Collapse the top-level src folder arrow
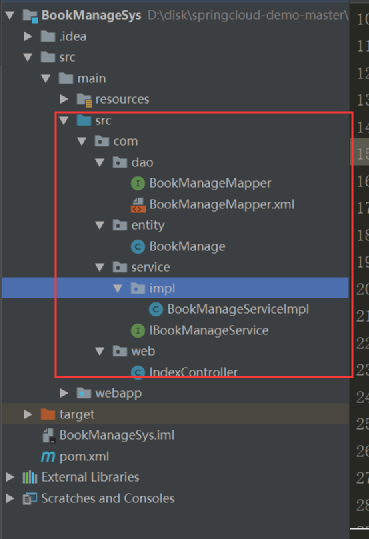Viewport: 369px width, 539px height. coord(28,57)
